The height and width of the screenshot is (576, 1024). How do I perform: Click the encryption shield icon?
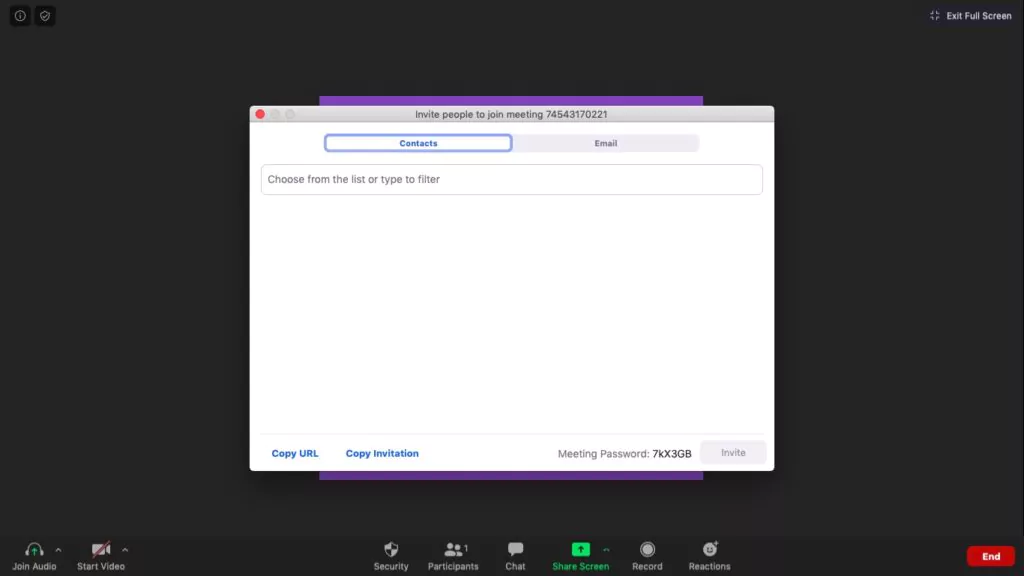(44, 15)
